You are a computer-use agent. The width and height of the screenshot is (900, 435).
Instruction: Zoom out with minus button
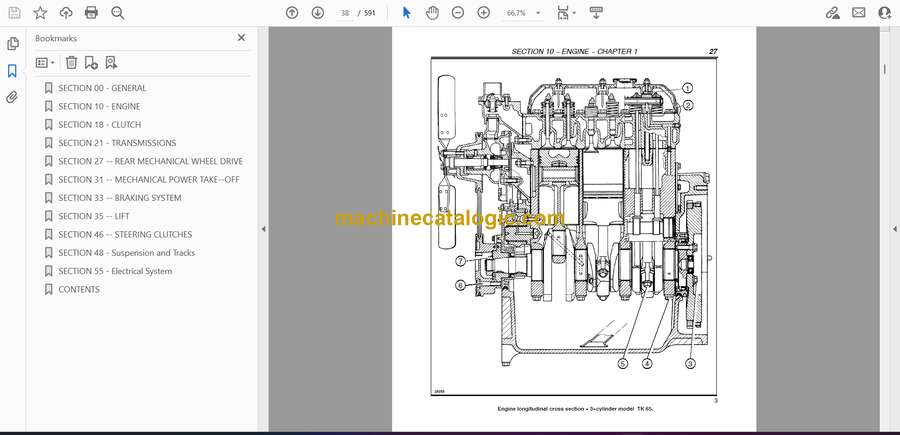point(457,13)
